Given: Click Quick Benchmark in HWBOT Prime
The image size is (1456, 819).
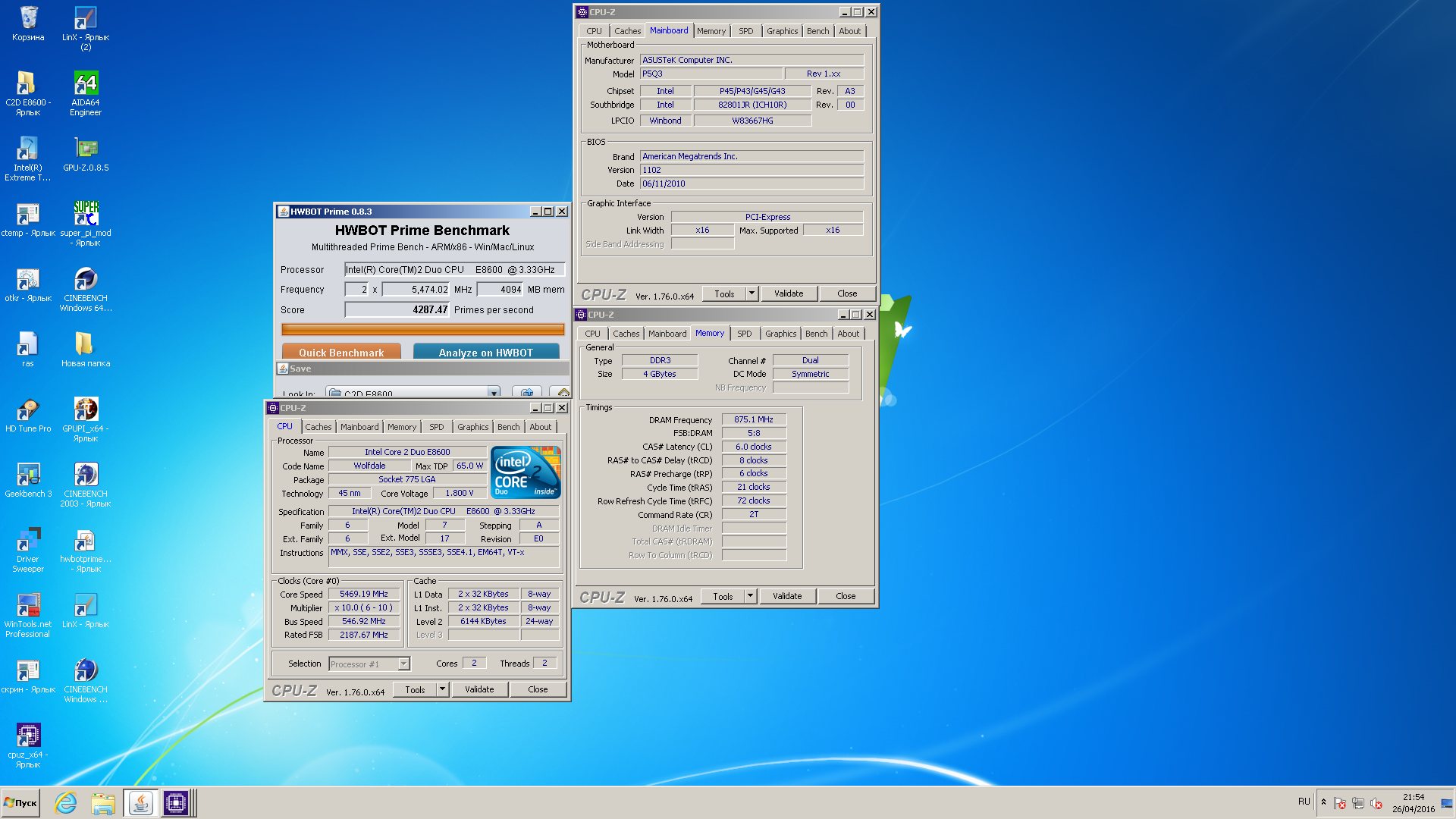Looking at the screenshot, I should [x=341, y=353].
